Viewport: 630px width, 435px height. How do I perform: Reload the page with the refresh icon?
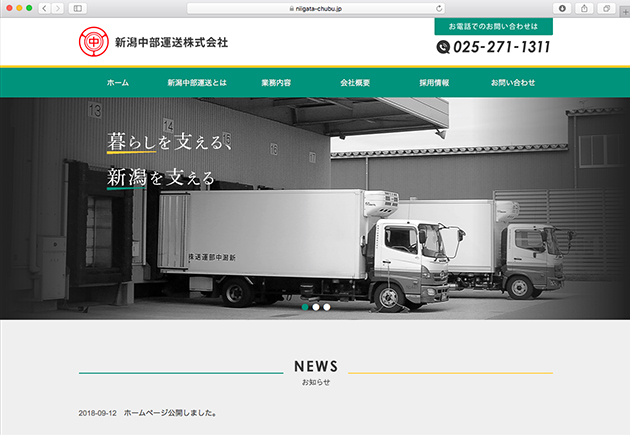(x=438, y=8)
